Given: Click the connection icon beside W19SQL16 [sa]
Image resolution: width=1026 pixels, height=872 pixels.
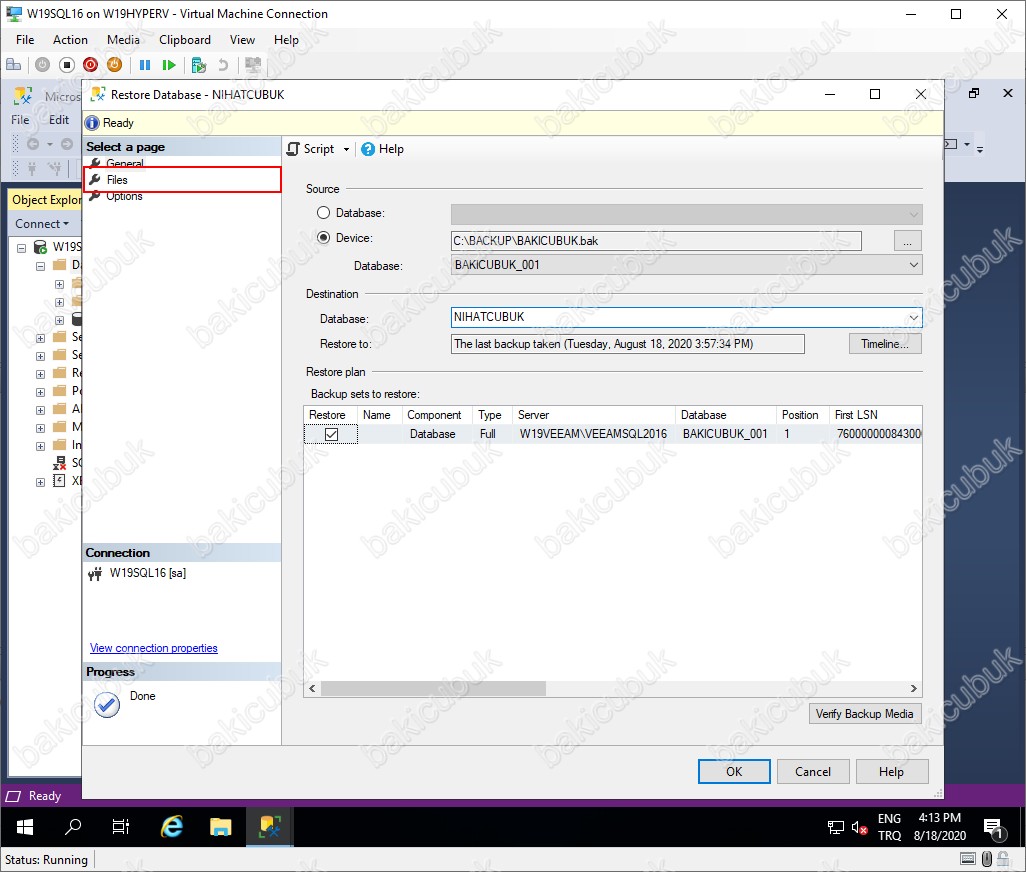Looking at the screenshot, I should [x=96, y=574].
